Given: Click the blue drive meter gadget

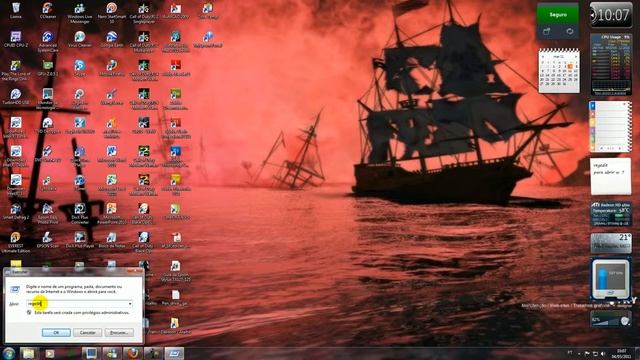Looking at the screenshot, I should (x=611, y=279).
